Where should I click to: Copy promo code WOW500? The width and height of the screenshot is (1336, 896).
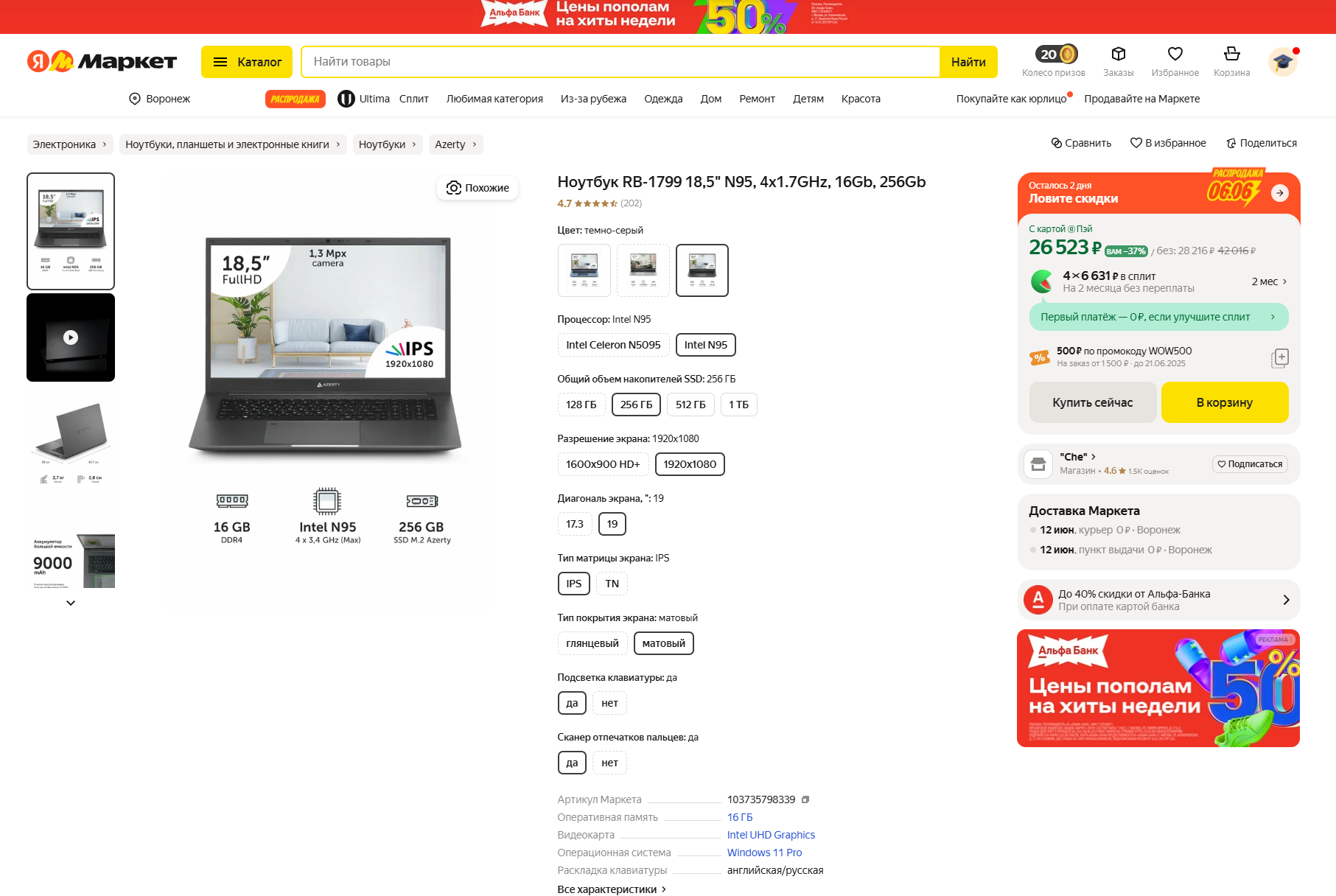tap(1280, 358)
